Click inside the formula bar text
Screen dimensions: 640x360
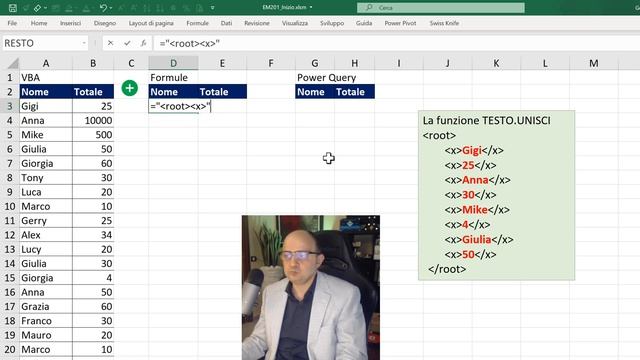point(190,43)
